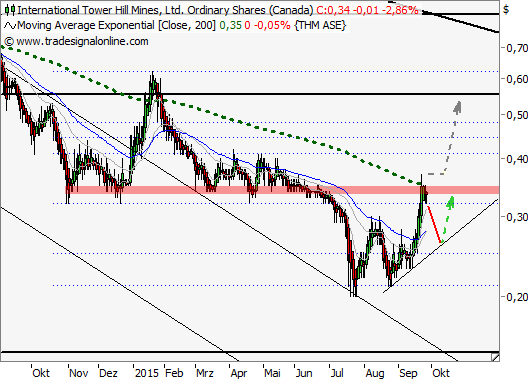Screen dimensions: 528x379
Task: Click the copyright symbol before tradesignalonline
Action: click(x=9, y=42)
